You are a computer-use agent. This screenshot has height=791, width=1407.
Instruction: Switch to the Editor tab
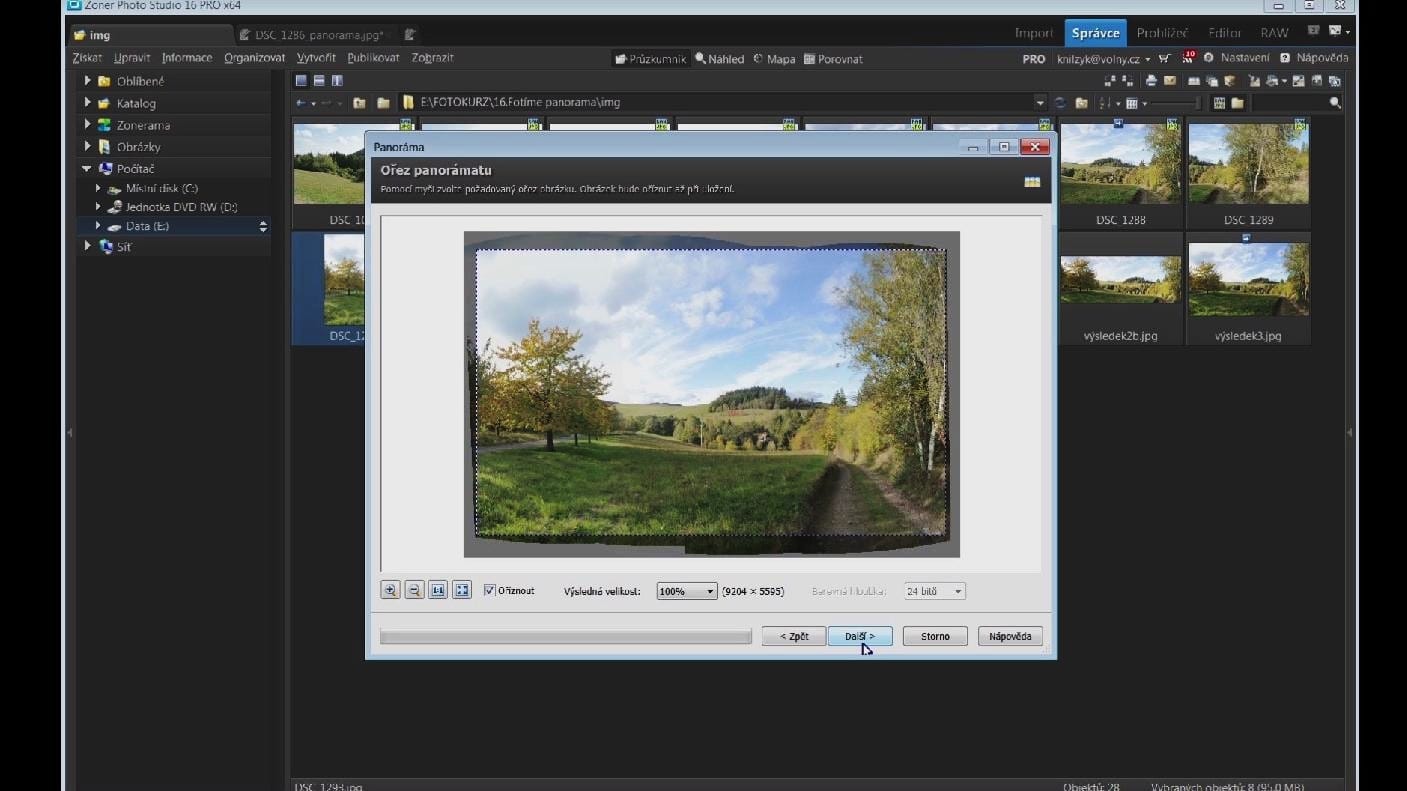[x=1224, y=33]
